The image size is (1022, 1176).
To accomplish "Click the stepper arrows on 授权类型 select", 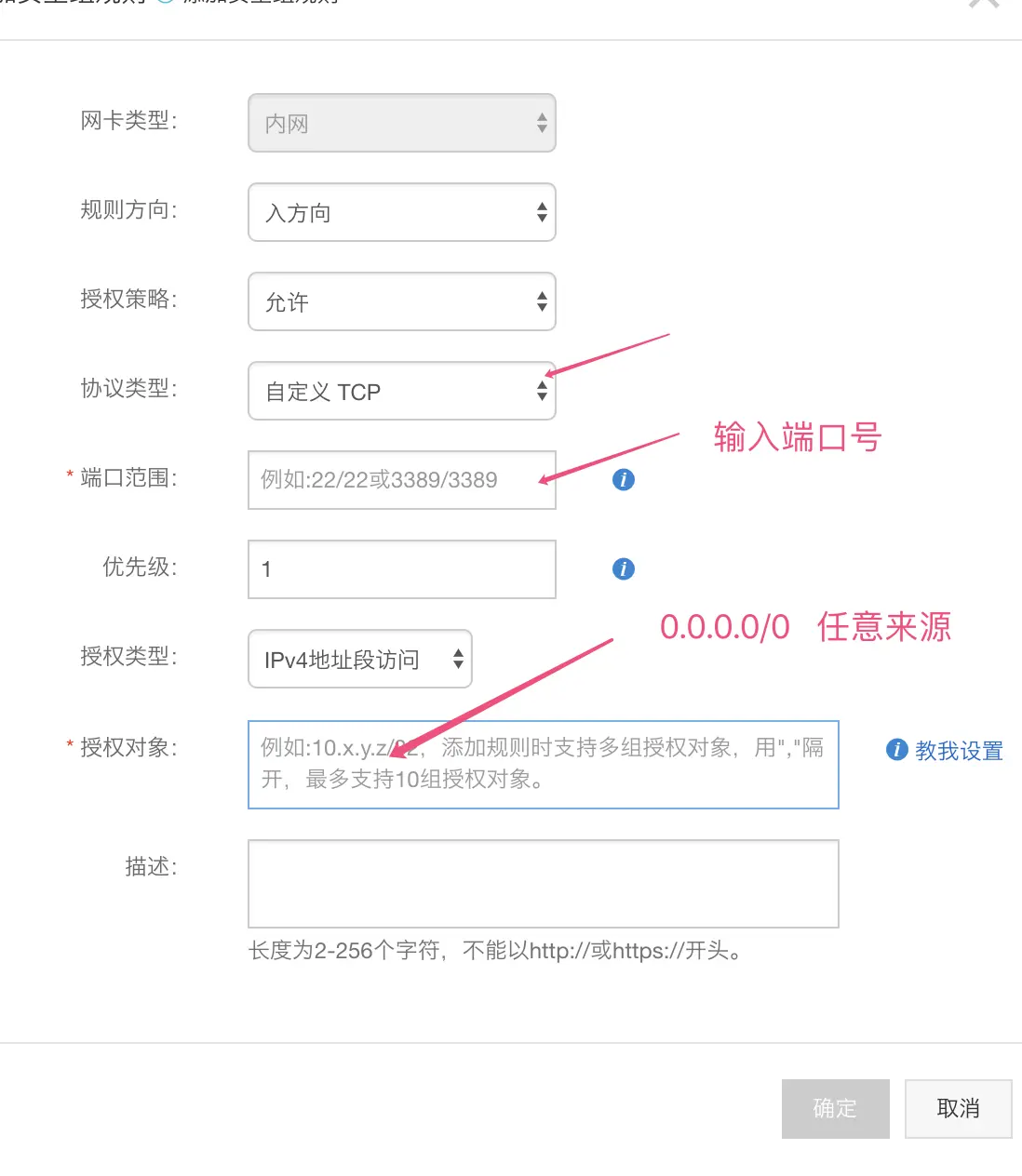I will coord(458,659).
